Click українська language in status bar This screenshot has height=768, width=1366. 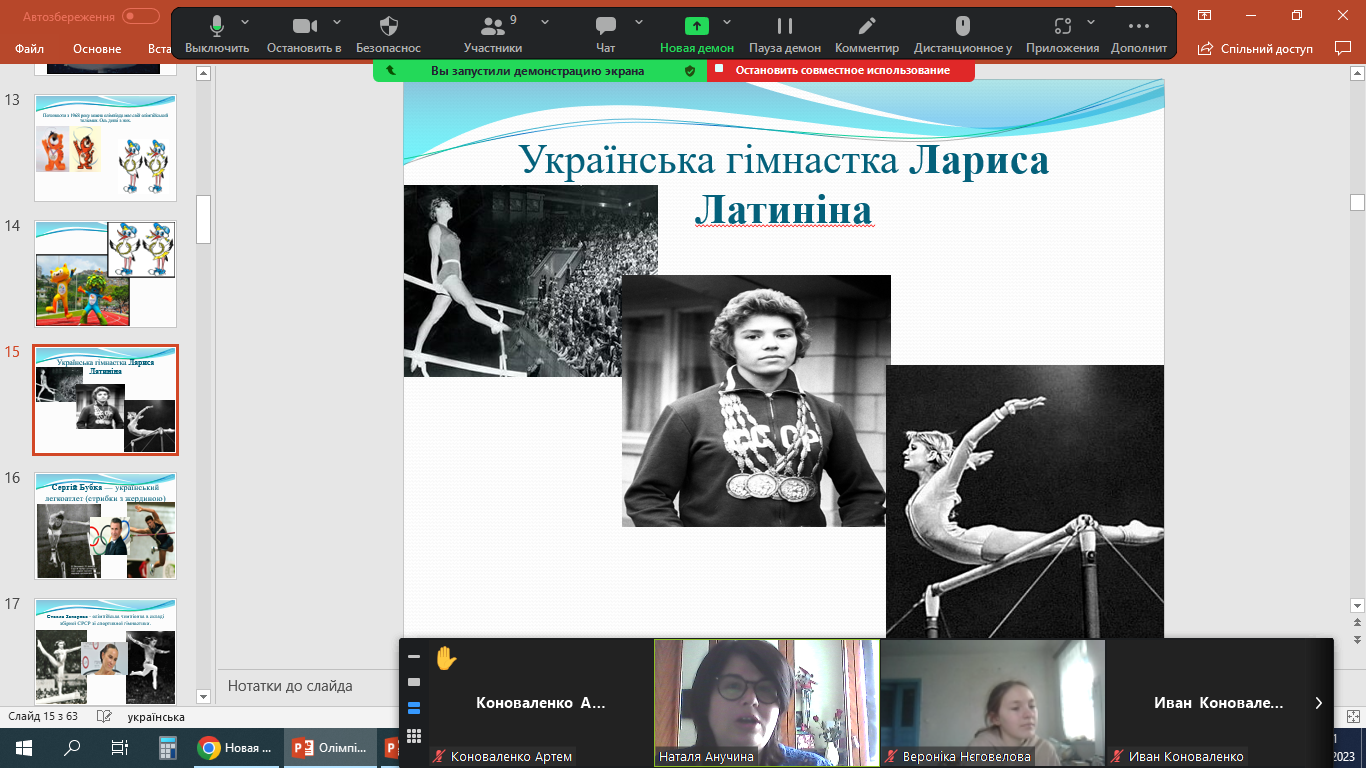coord(156,717)
